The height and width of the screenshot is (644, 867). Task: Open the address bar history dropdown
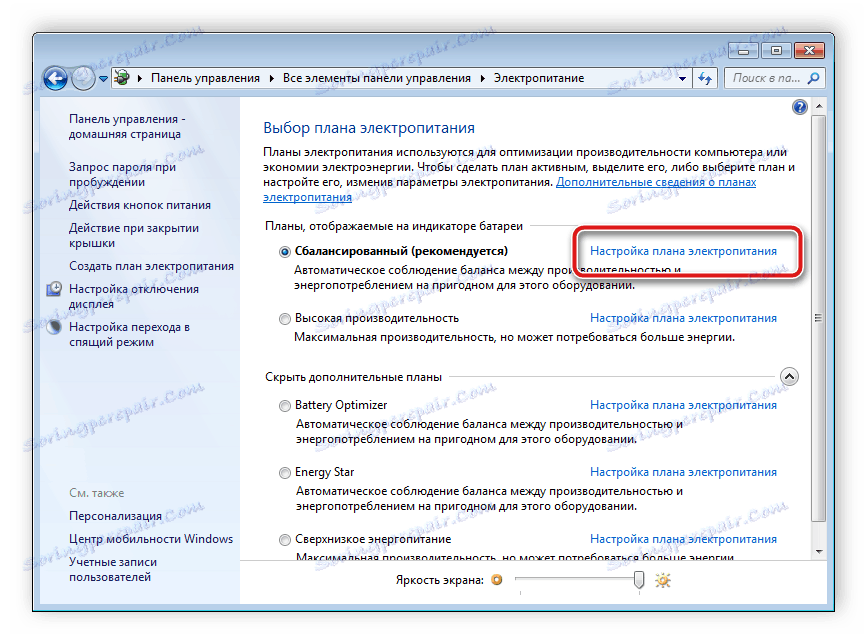(681, 77)
